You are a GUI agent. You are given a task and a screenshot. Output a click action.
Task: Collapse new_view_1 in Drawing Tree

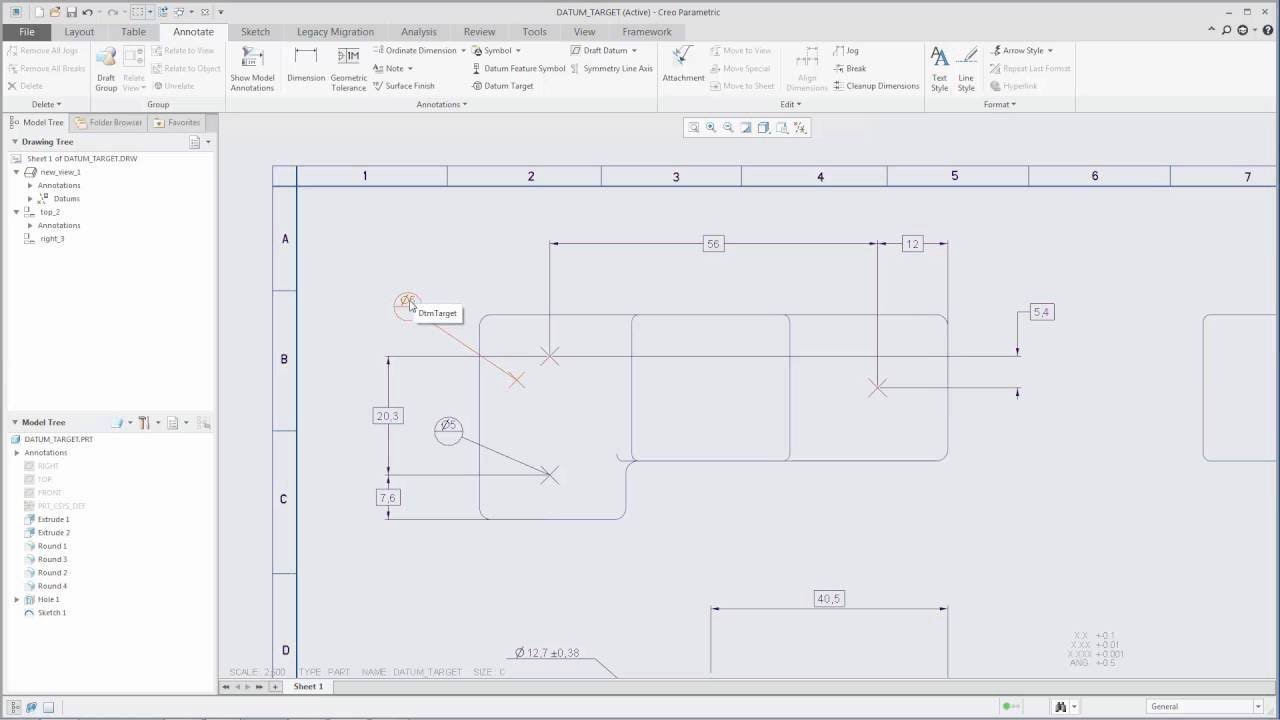17,172
